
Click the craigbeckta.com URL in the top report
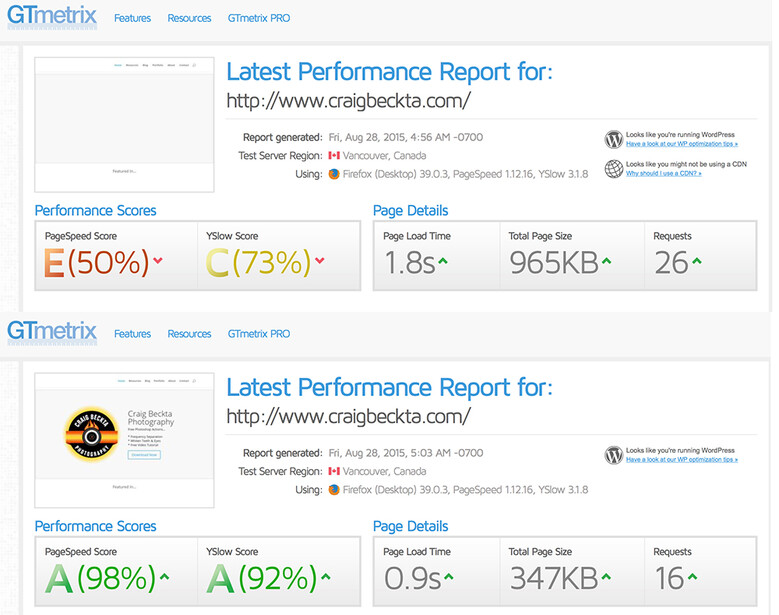pyautogui.click(x=348, y=101)
